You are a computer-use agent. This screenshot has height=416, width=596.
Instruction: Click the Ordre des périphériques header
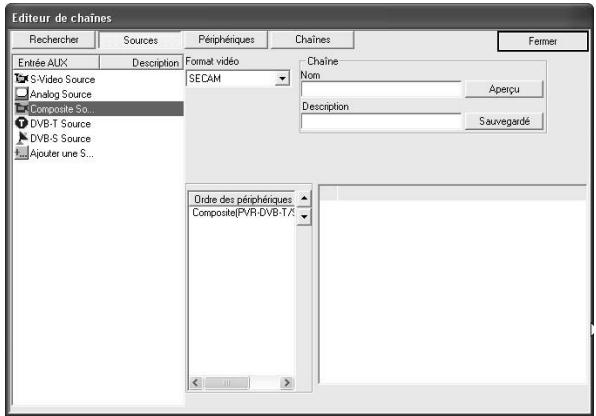[x=242, y=199]
